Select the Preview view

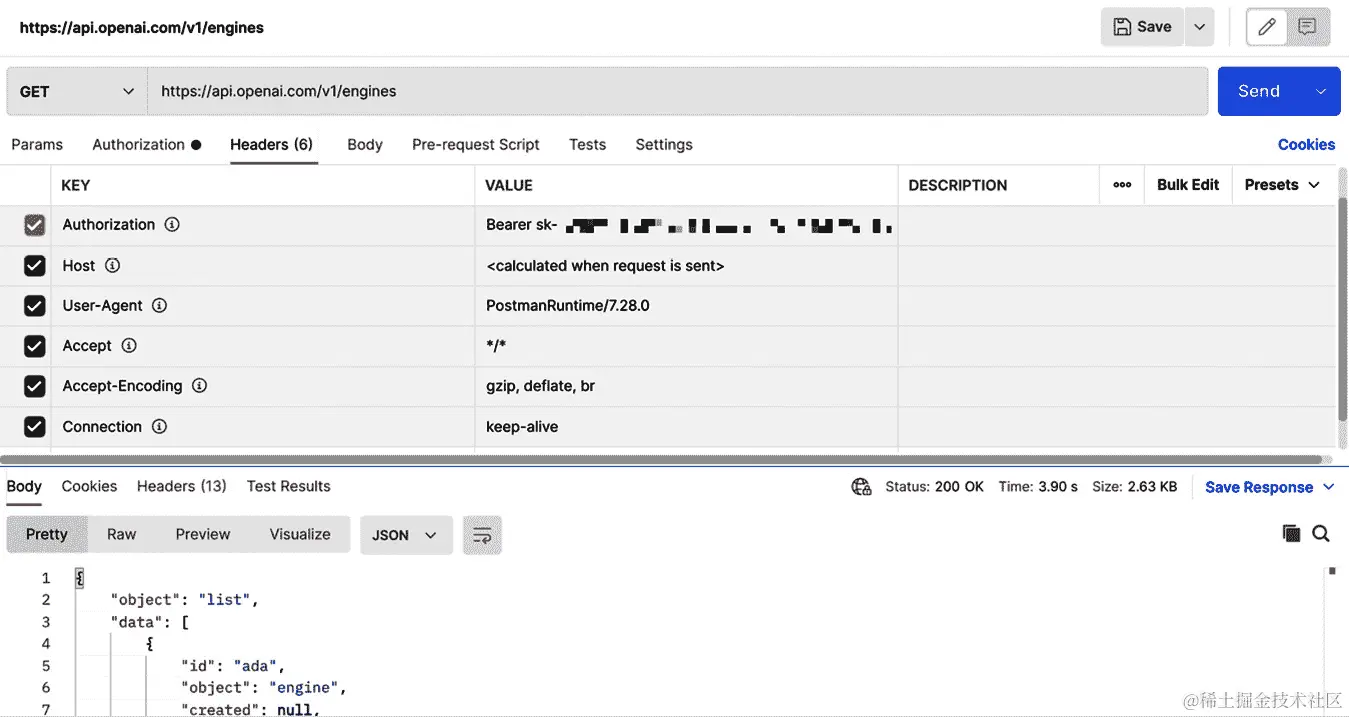tap(203, 534)
